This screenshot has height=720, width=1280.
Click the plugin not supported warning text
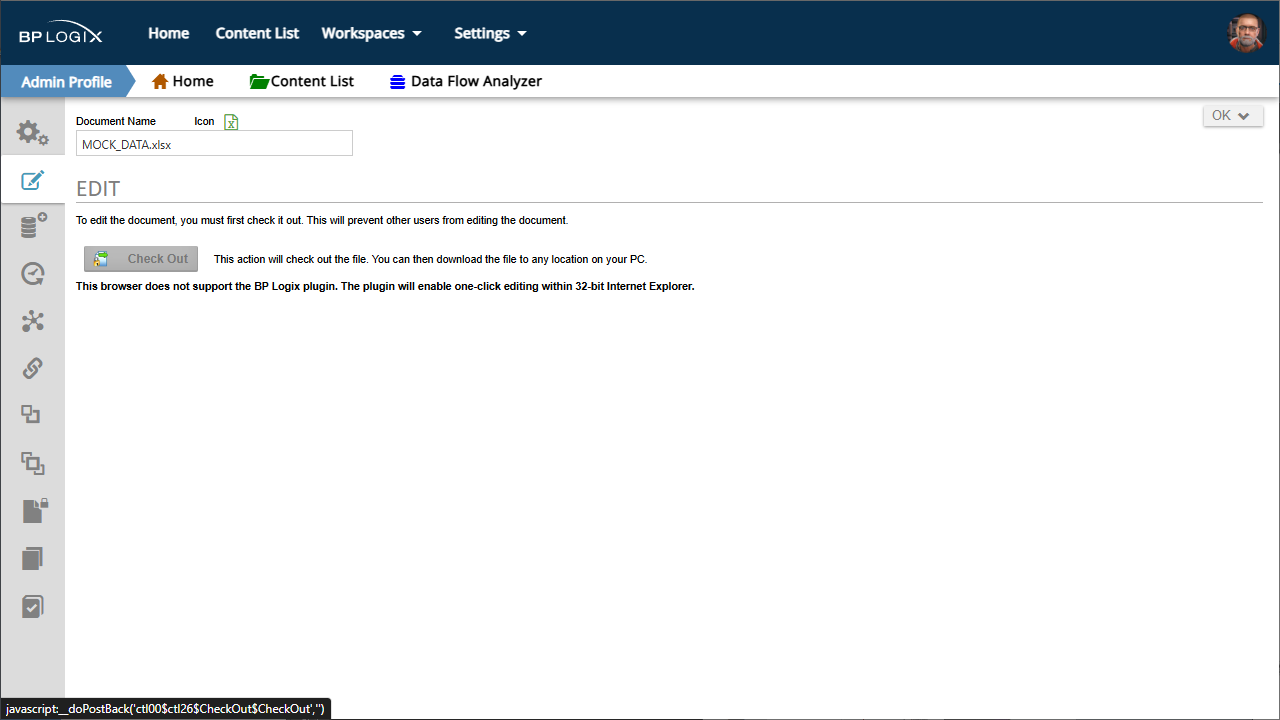pyautogui.click(x=385, y=286)
